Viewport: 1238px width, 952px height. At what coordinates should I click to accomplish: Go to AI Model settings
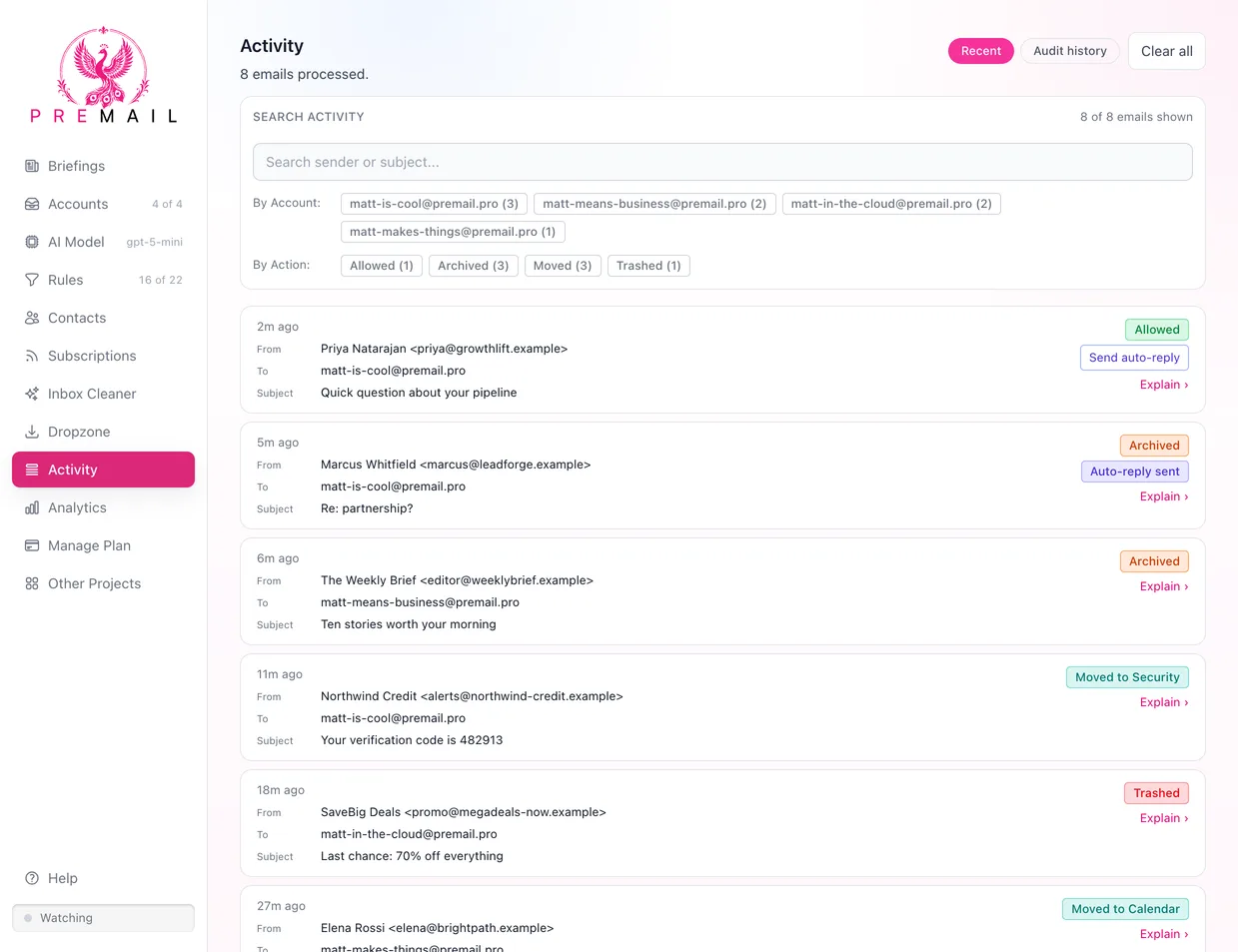103,242
